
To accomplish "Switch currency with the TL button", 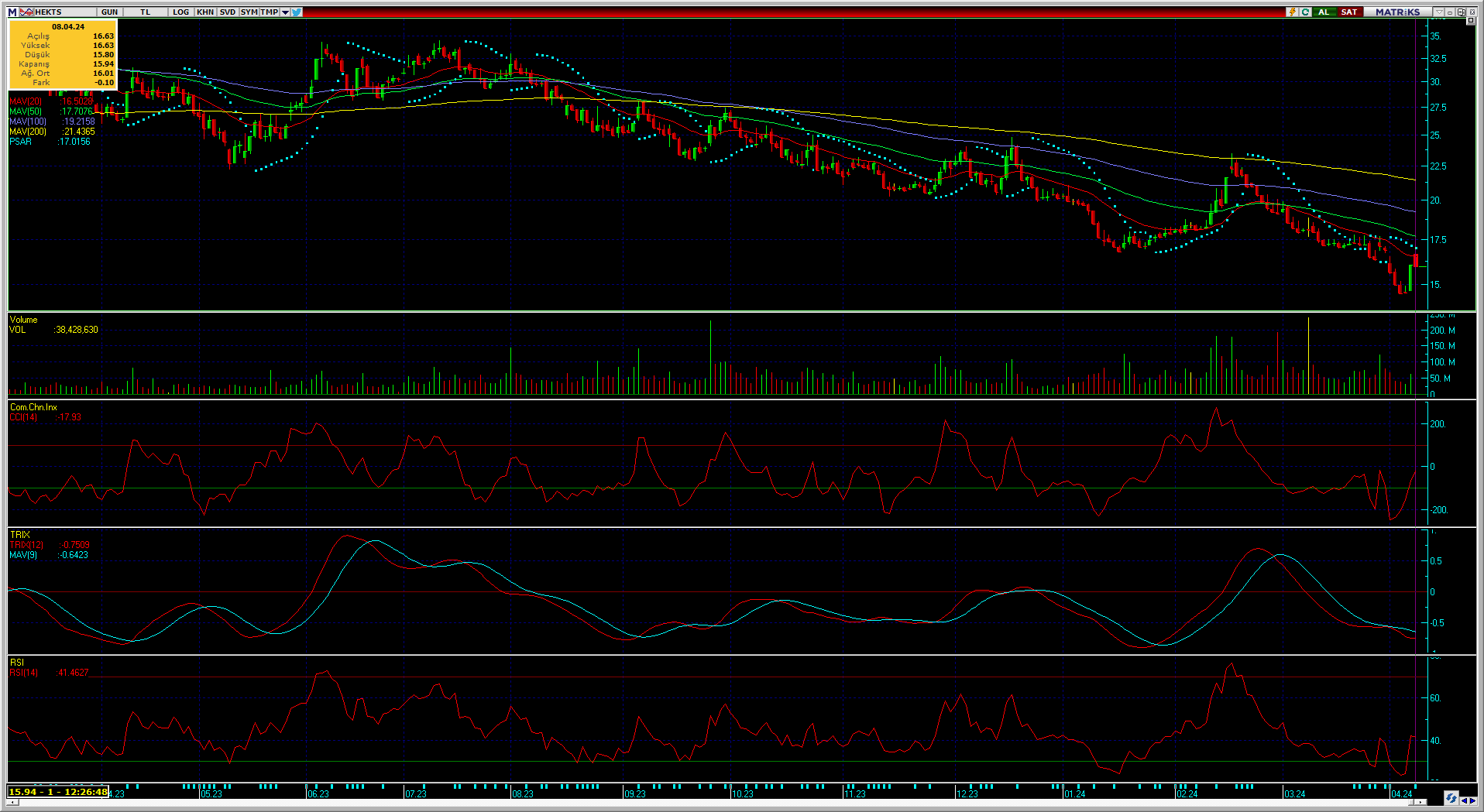I will (146, 12).
